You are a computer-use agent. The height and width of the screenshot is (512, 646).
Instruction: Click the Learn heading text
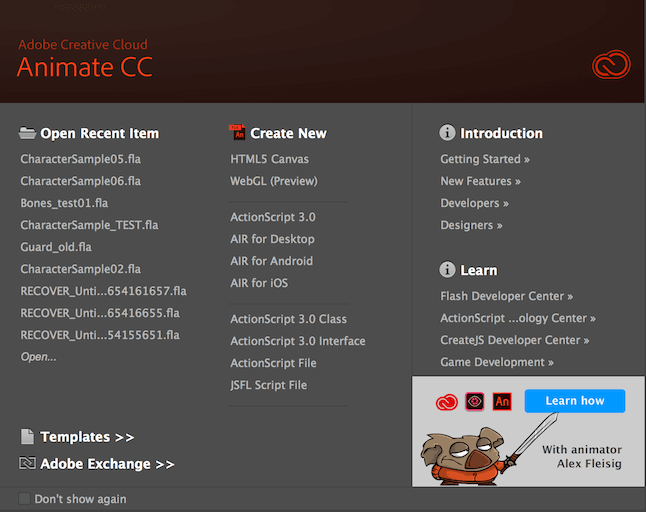tap(479, 270)
